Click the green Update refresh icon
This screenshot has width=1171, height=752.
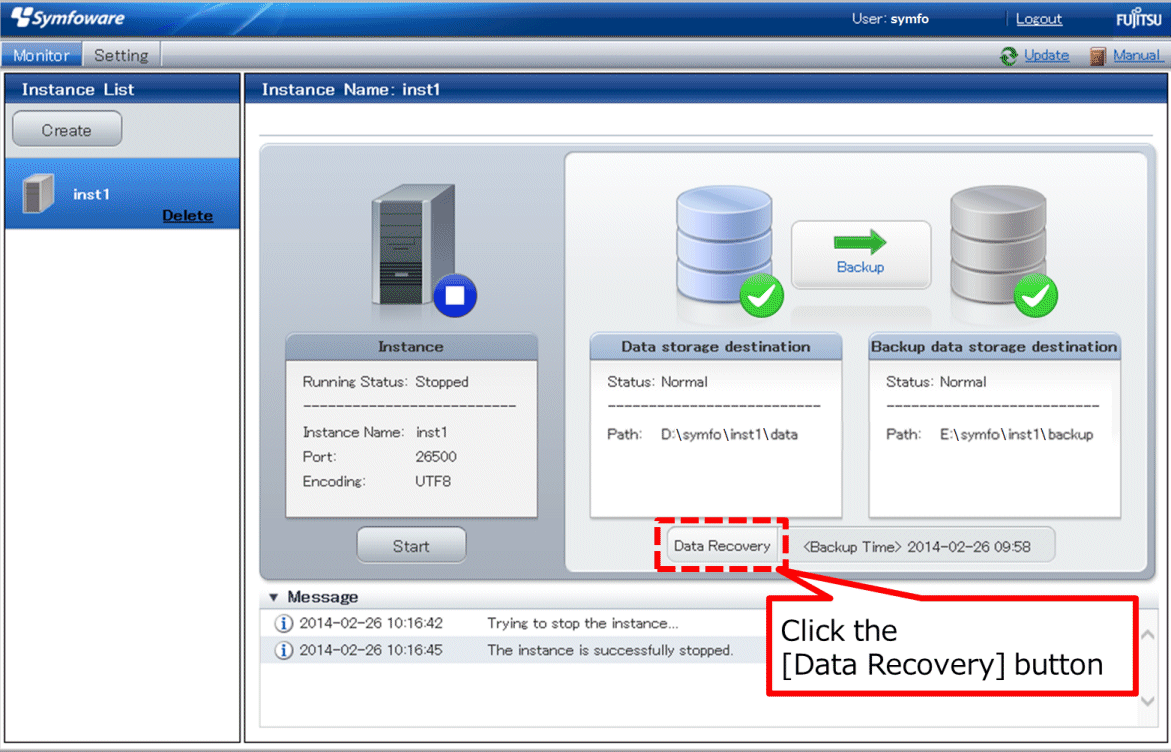pos(1009,56)
